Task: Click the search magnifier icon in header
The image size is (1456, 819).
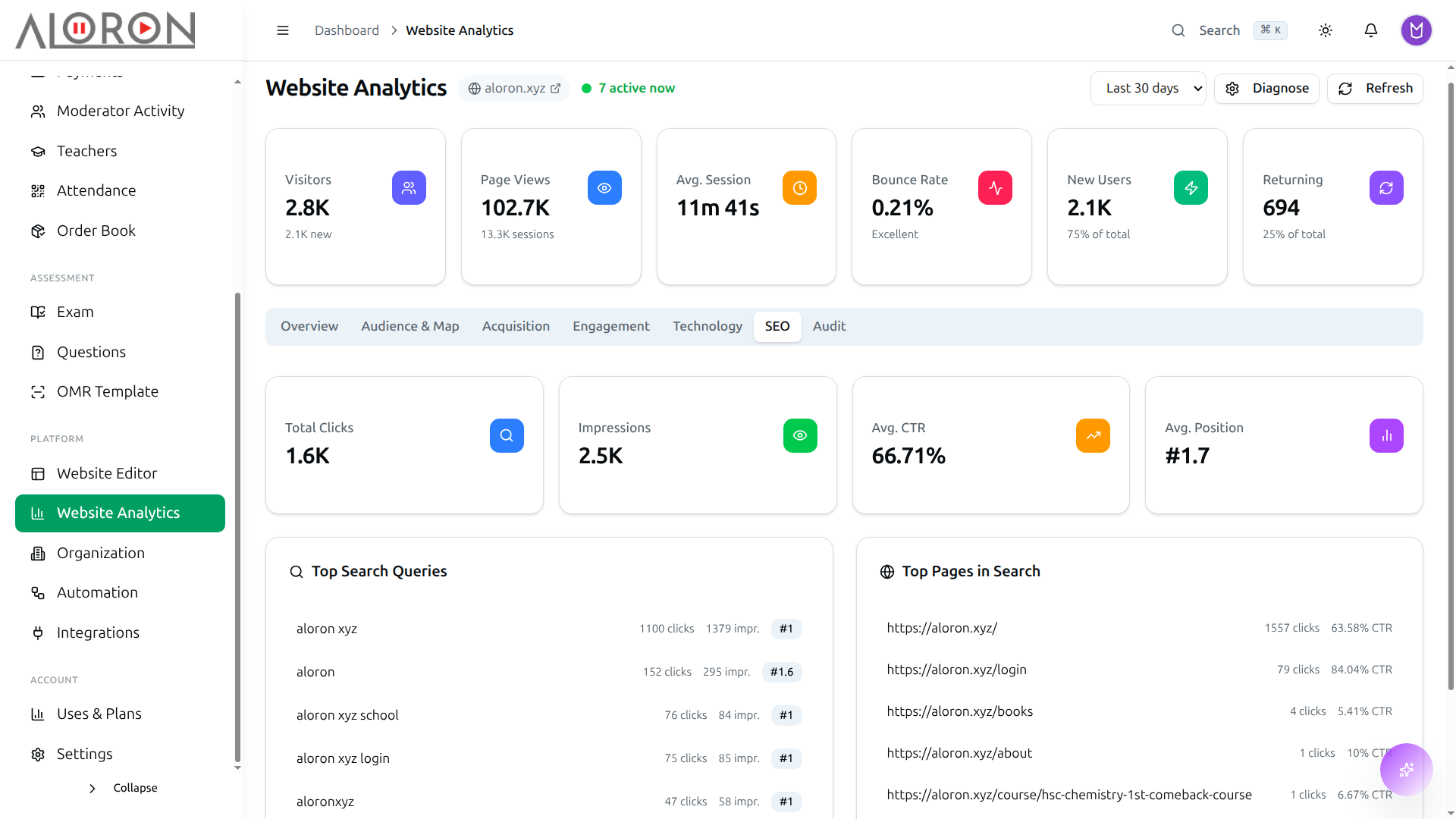Action: (1178, 30)
